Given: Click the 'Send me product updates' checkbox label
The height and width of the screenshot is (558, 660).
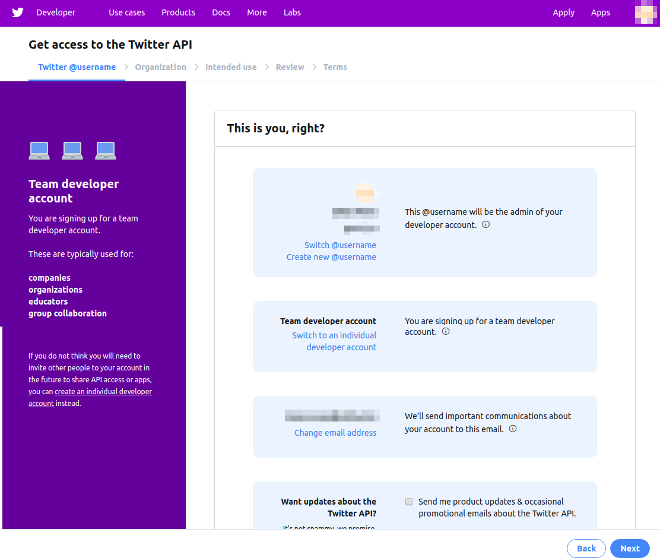Looking at the screenshot, I should 497,508.
